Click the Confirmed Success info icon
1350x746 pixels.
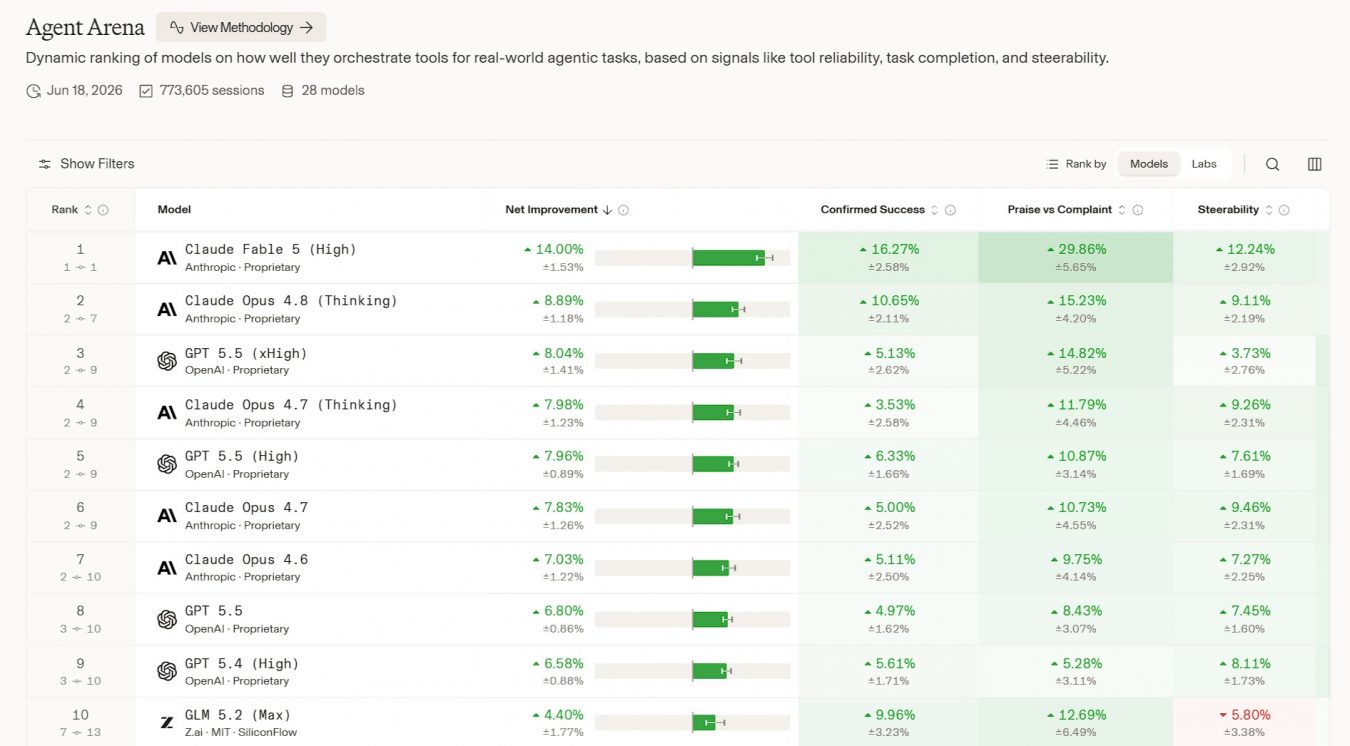click(950, 210)
